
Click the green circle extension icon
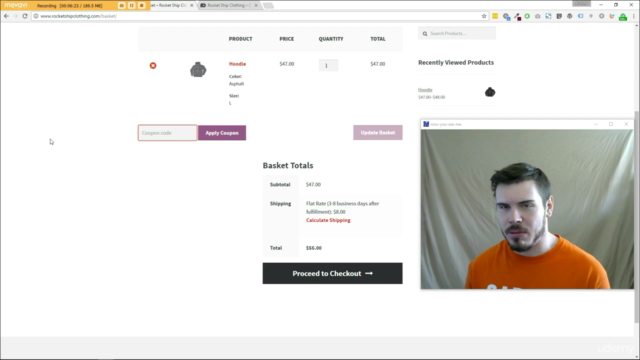pos(527,16)
